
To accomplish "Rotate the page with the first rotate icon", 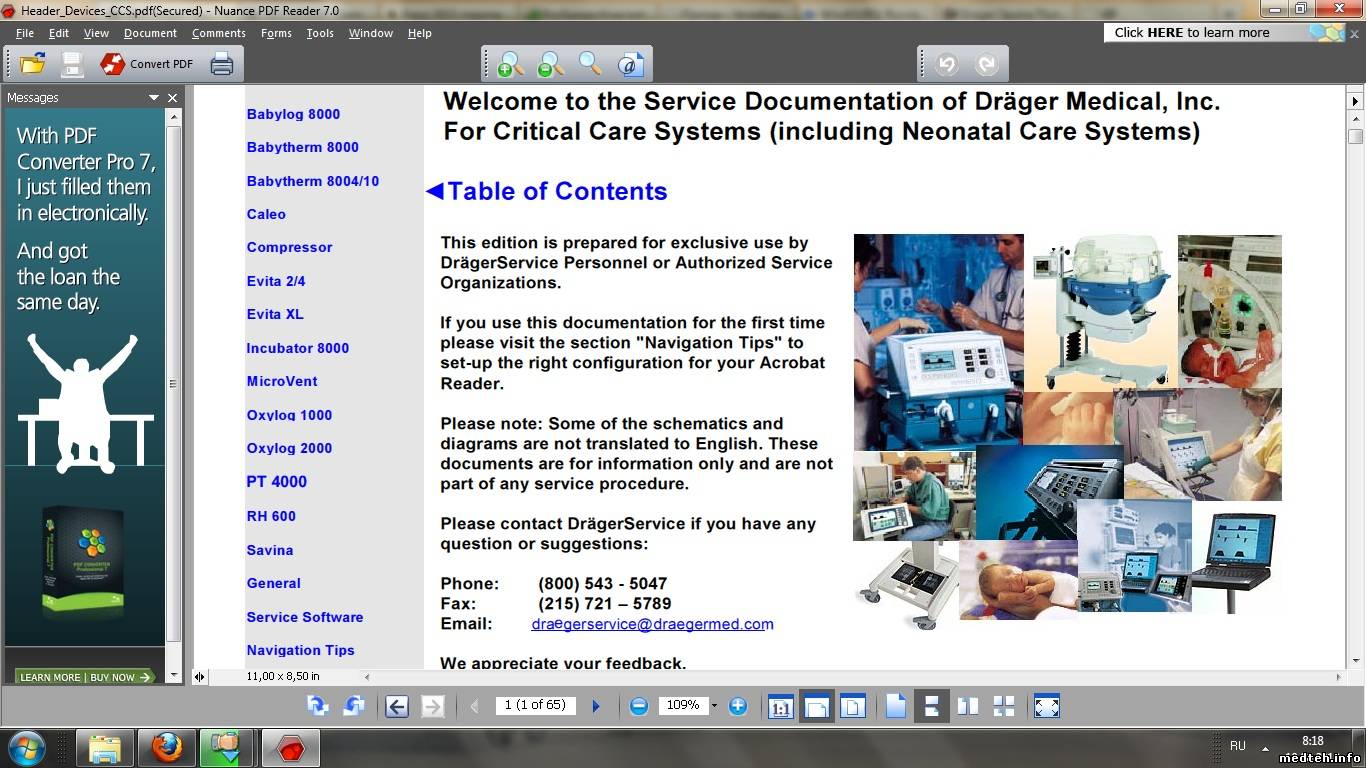I will (318, 706).
